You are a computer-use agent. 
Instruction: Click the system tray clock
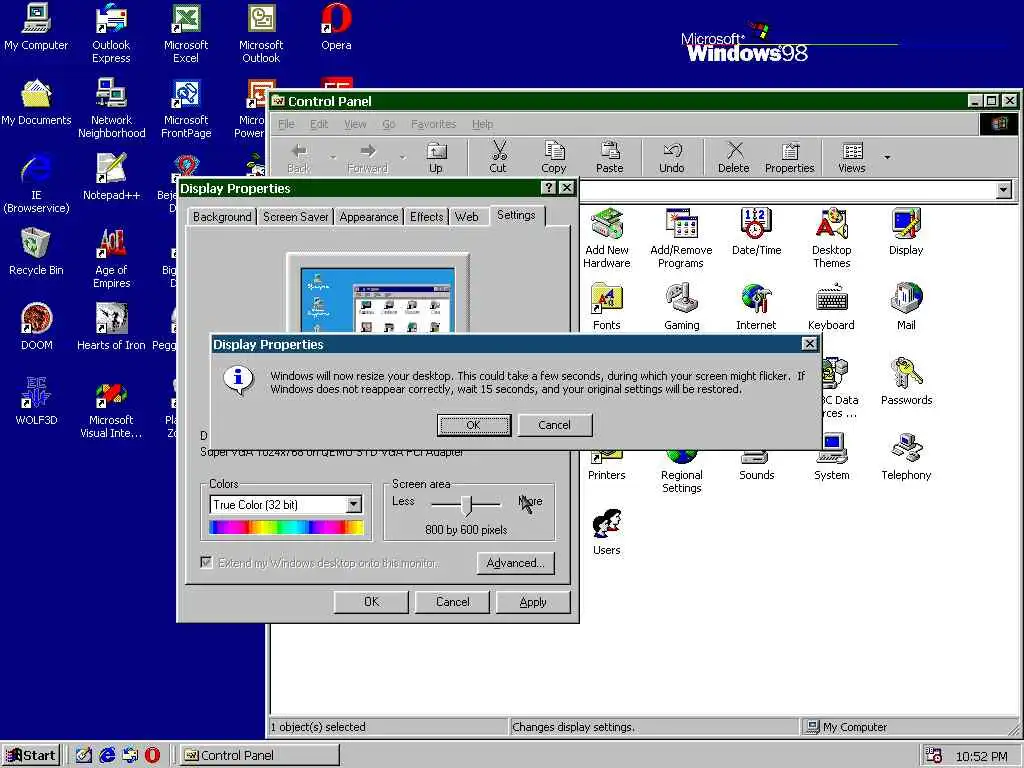[982, 756]
